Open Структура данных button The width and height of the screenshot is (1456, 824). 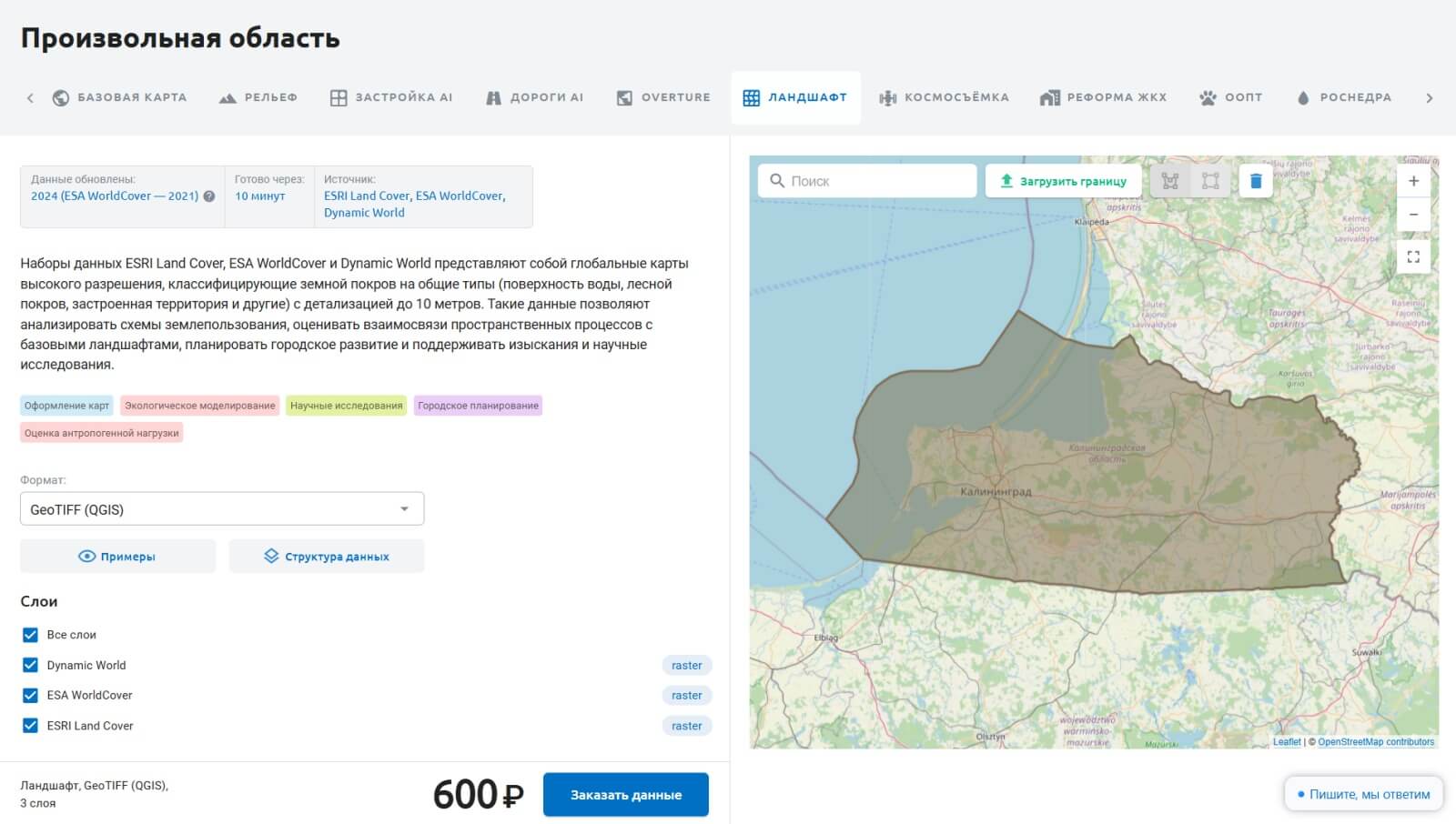click(327, 557)
